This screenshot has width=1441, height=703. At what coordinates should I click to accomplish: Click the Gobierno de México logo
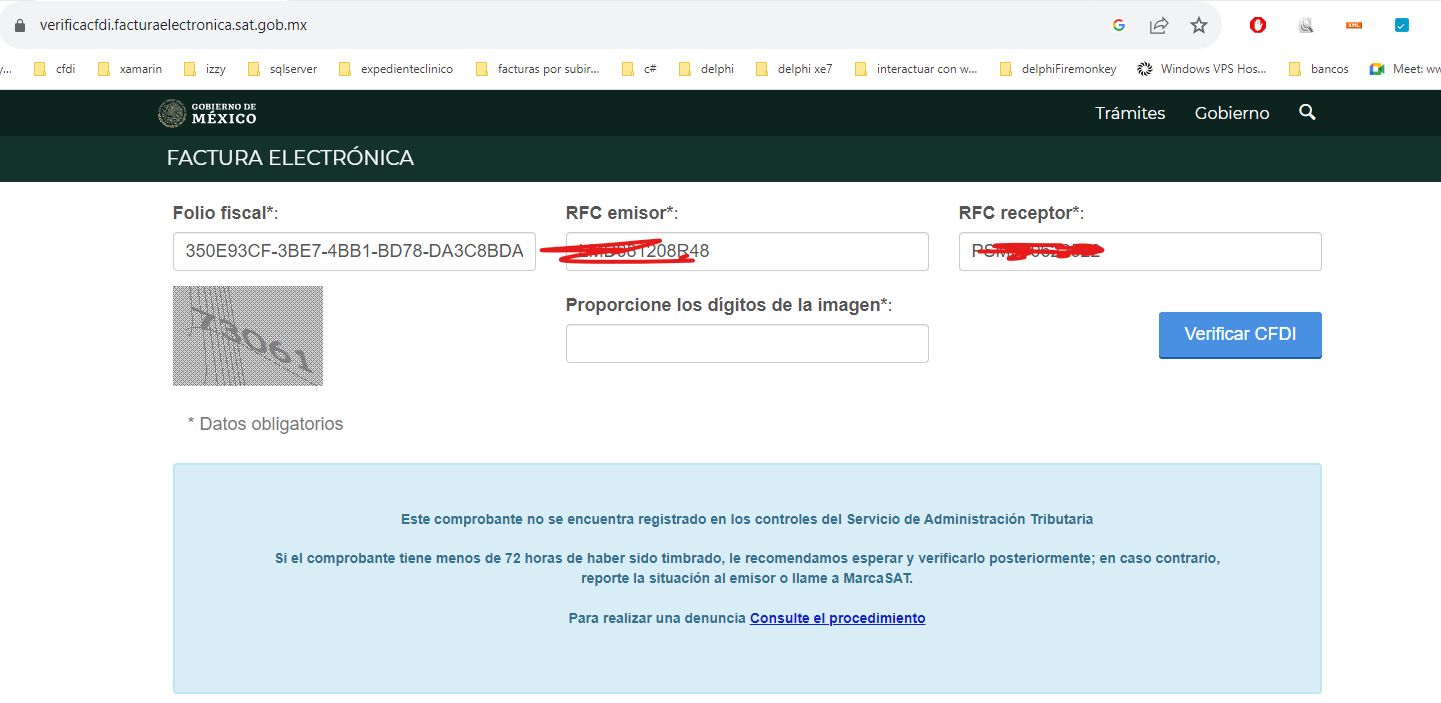coord(207,113)
